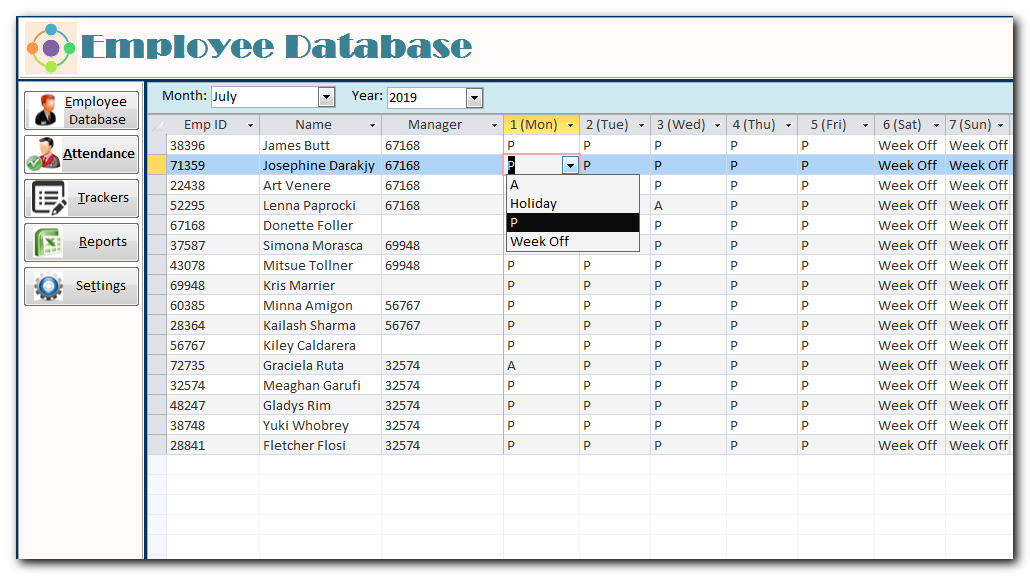
Task: Open the 5 (Fri) column filter arrow
Action: coord(865,125)
